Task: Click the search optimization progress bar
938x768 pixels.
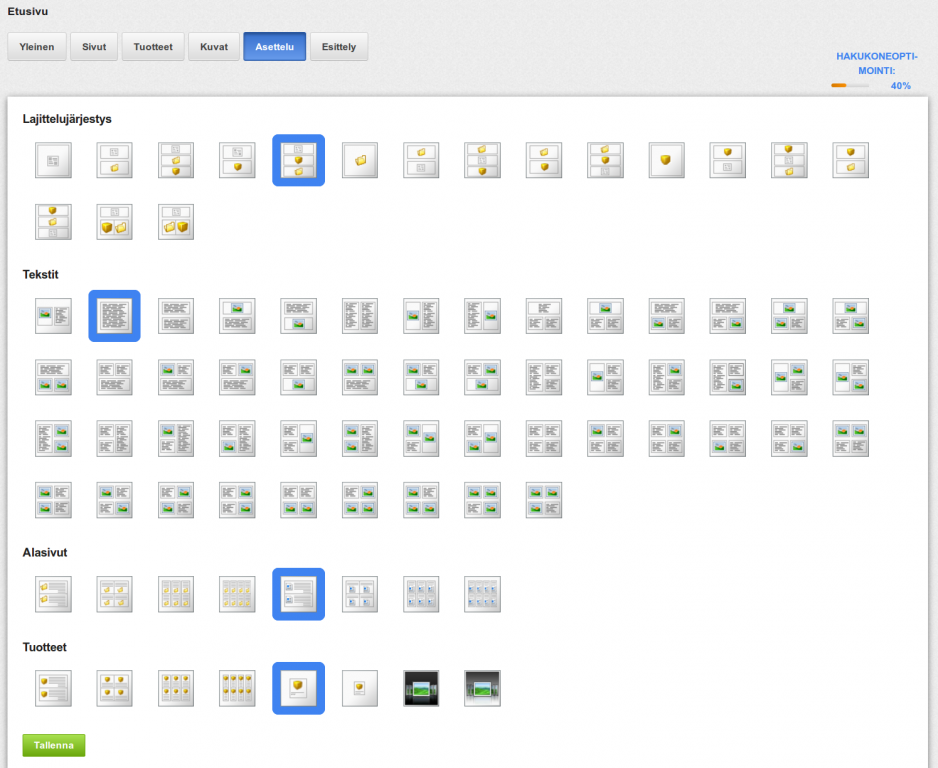Action: coord(850,86)
